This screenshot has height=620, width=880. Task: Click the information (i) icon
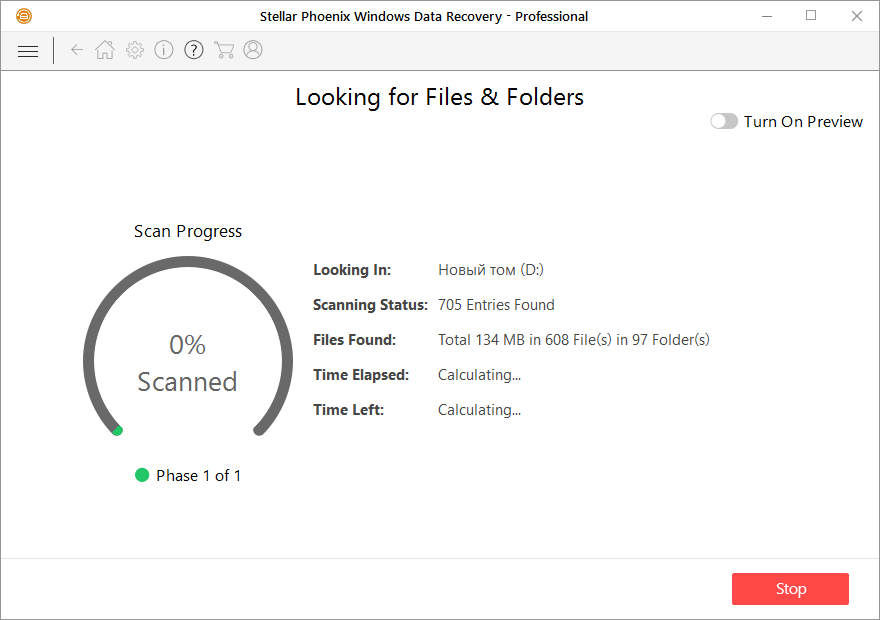(164, 50)
